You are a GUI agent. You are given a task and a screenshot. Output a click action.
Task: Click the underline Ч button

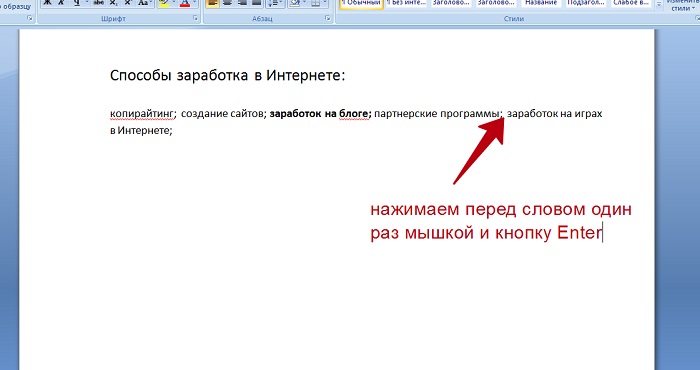click(x=77, y=3)
